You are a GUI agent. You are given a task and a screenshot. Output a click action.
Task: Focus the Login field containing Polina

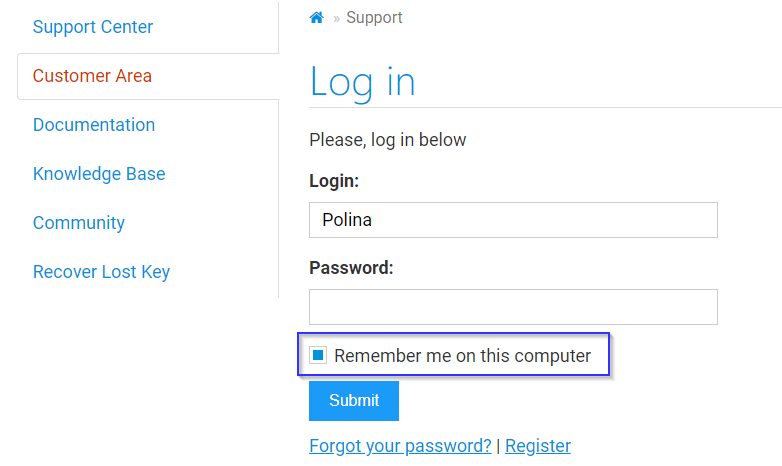point(513,220)
